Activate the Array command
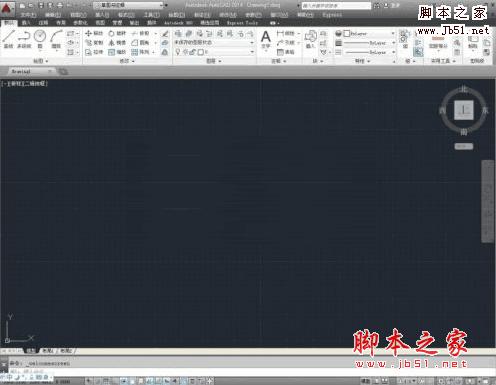The width and height of the screenshot is (496, 385). pos(140,52)
